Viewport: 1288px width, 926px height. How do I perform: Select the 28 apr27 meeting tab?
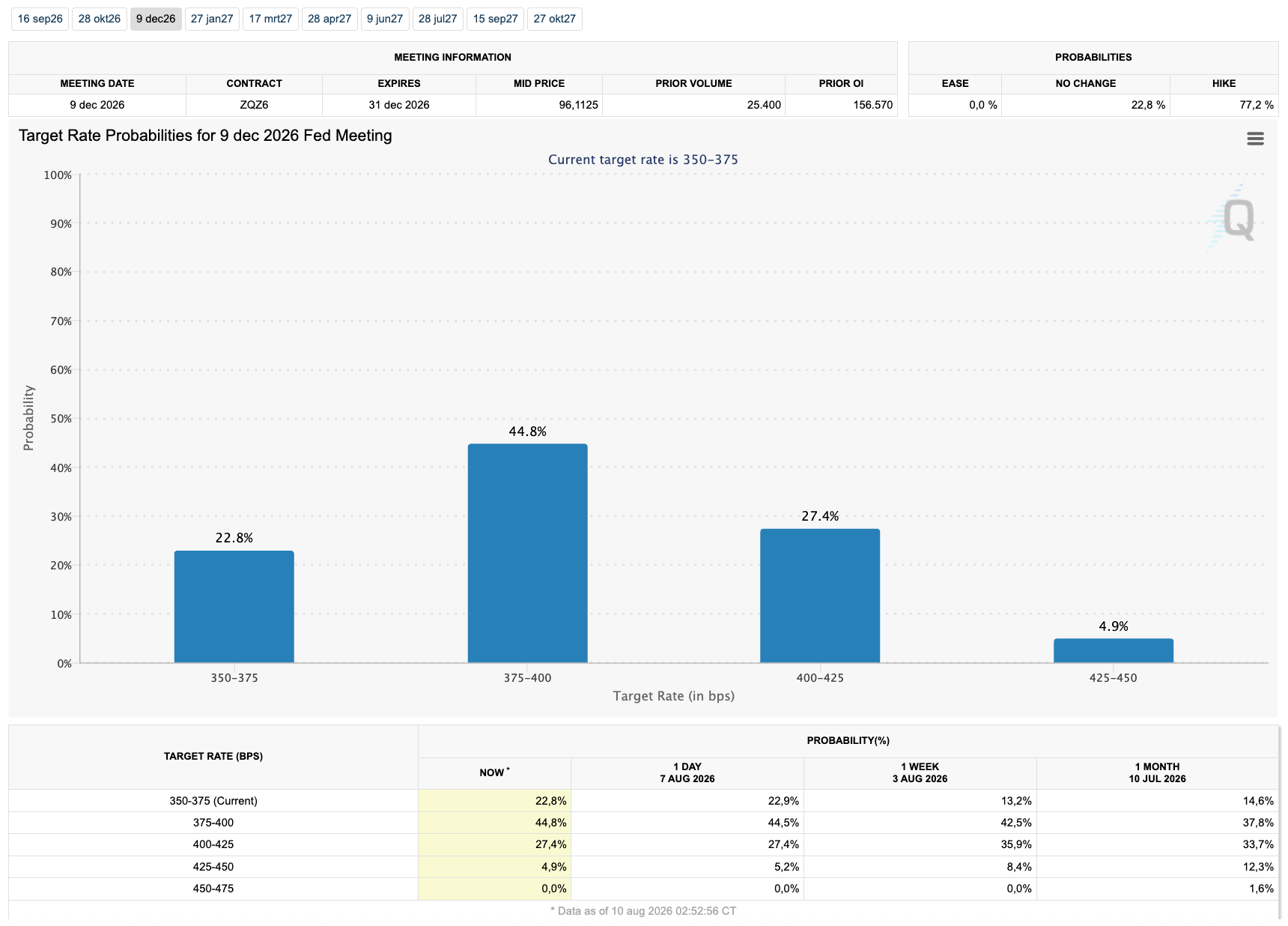pyautogui.click(x=329, y=19)
